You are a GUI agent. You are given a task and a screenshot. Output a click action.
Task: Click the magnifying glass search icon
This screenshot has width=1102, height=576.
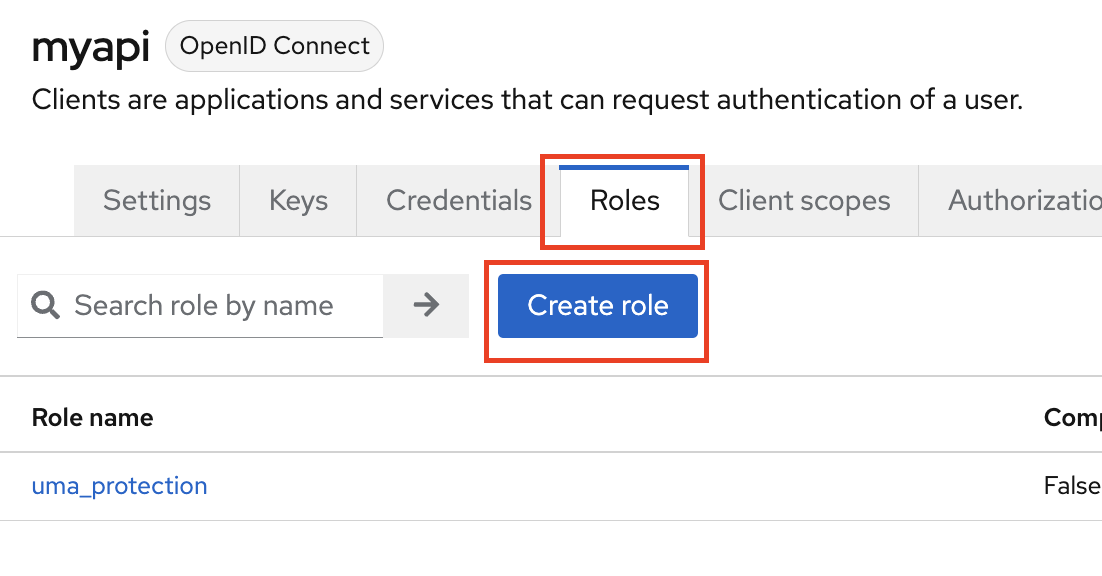tap(45, 305)
